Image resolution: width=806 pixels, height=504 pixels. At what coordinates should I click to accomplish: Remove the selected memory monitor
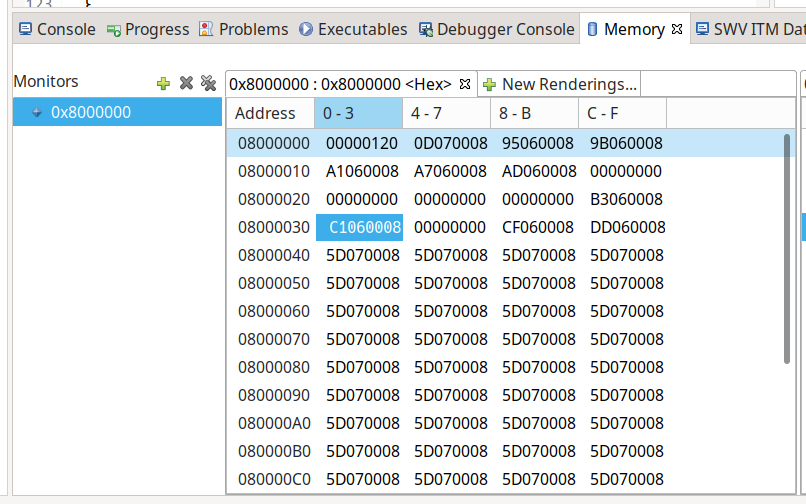click(186, 83)
